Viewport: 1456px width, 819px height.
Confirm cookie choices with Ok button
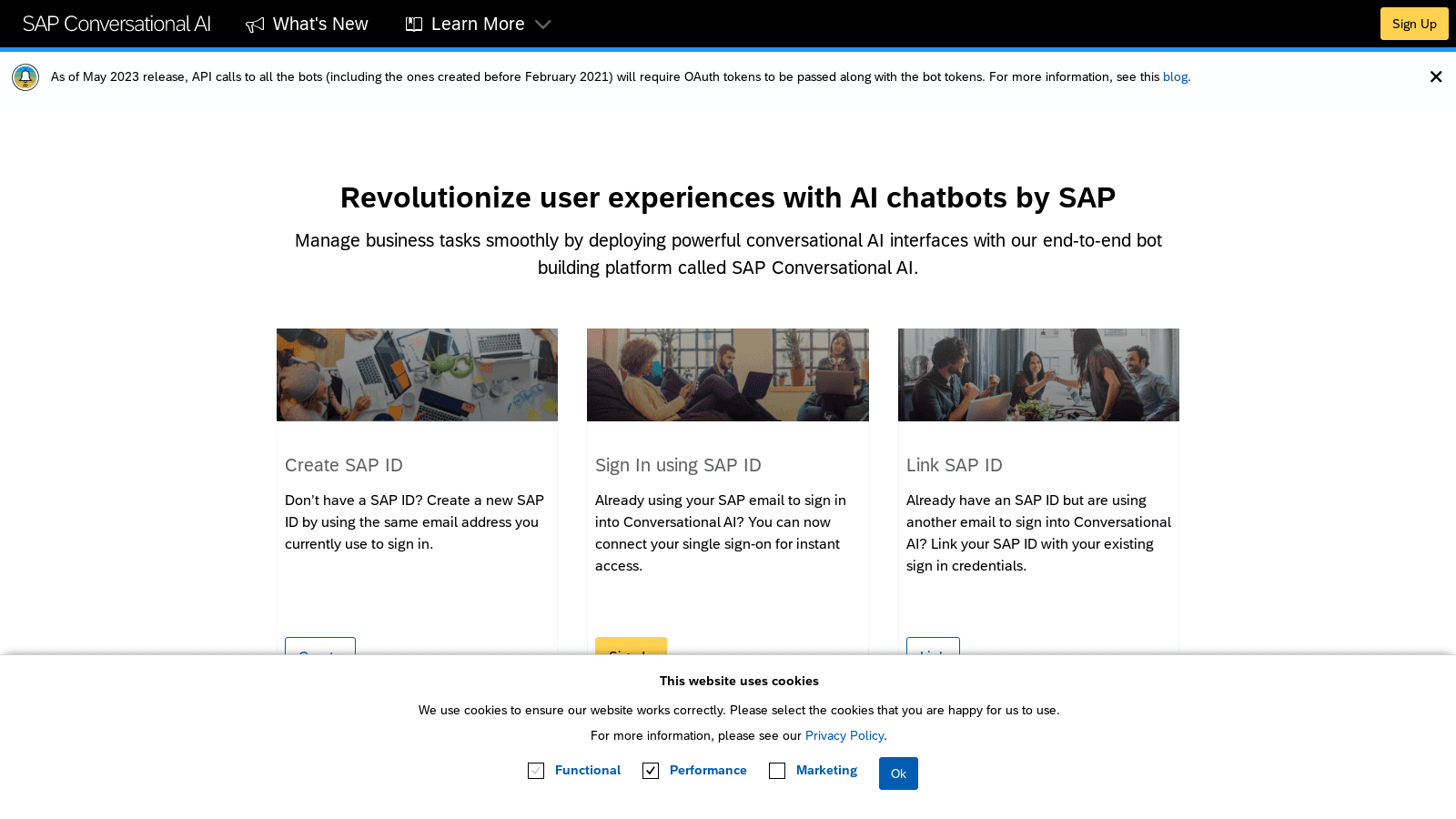coord(898,773)
